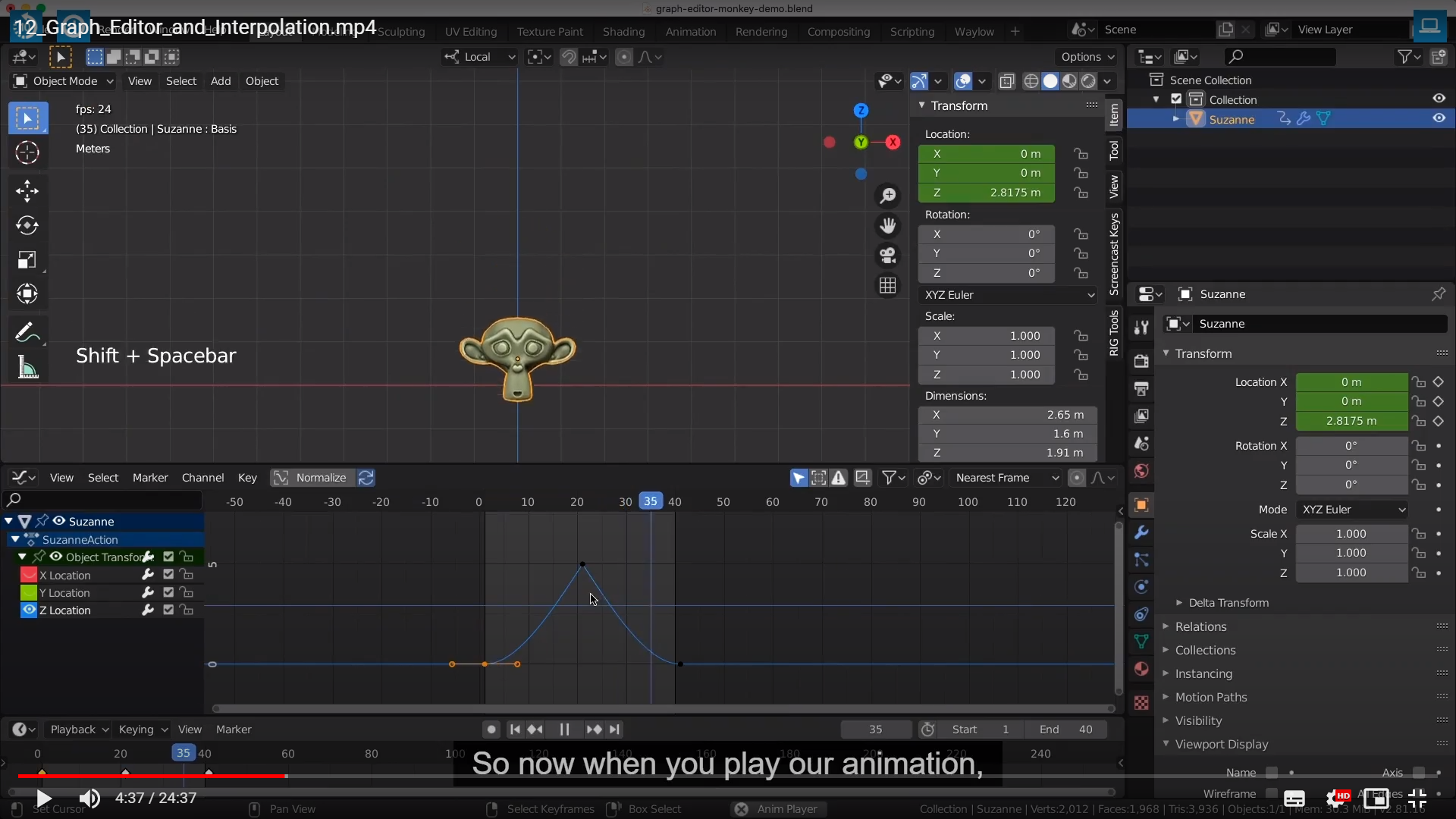Jump to the last frame endpoint
The image size is (1456, 819).
point(615,730)
